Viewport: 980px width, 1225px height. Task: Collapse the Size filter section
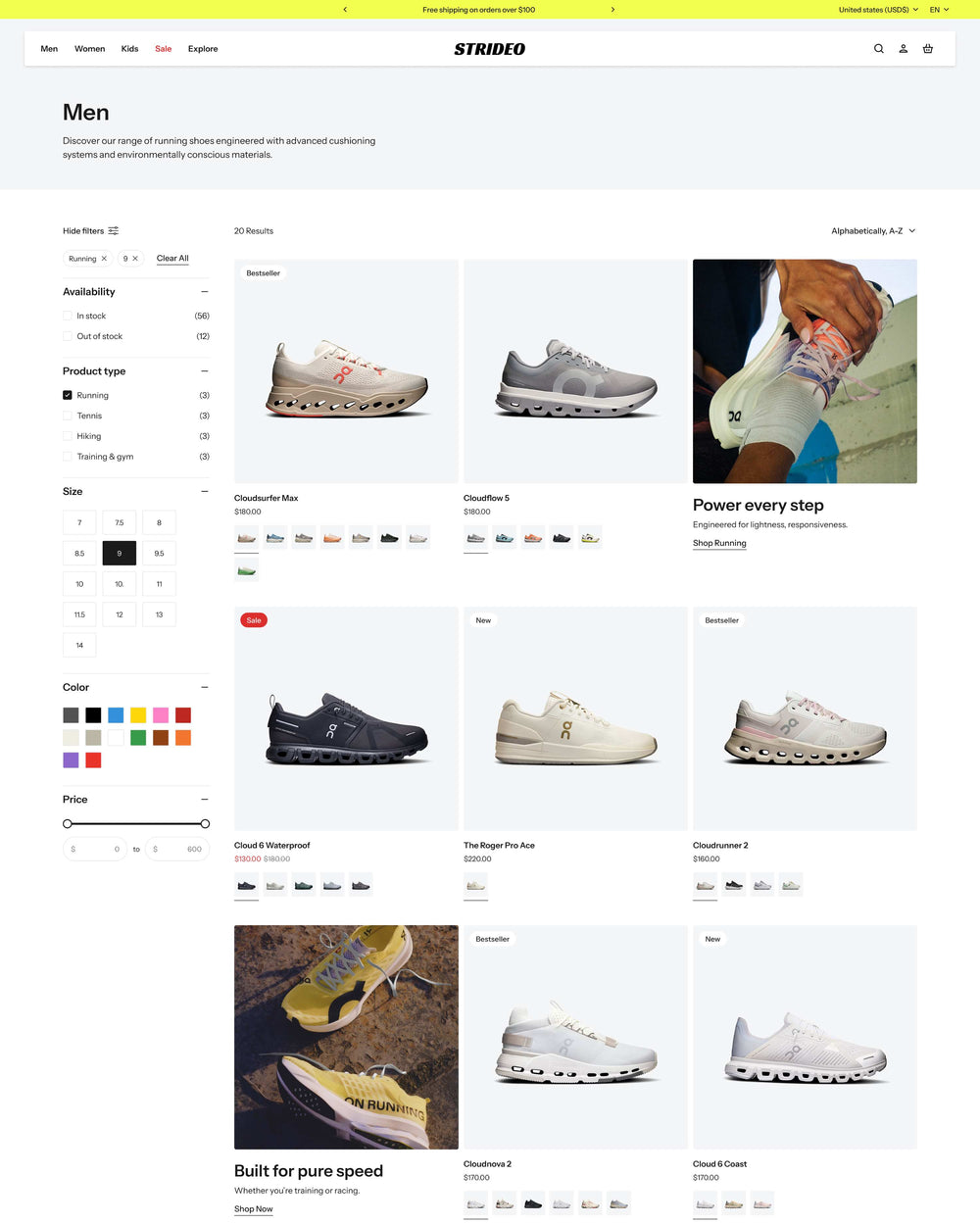tap(205, 491)
